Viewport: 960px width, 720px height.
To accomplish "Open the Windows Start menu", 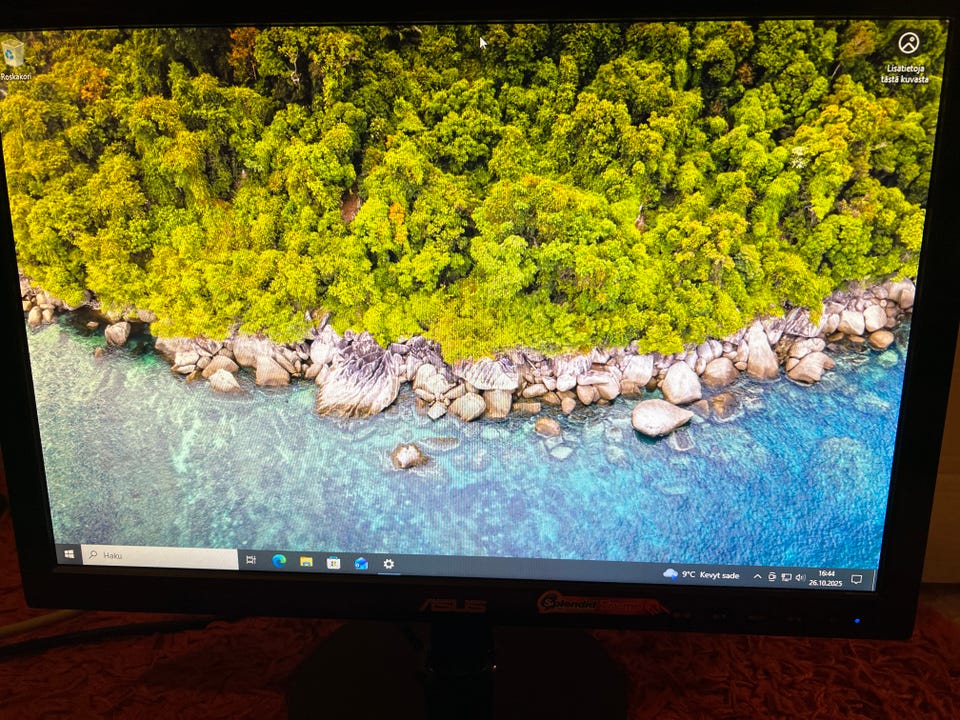I will tap(69, 554).
